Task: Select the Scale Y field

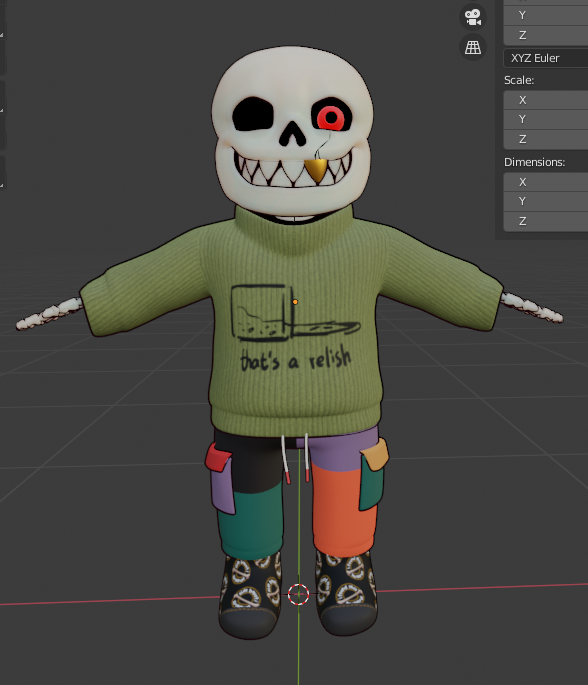Action: (x=546, y=119)
